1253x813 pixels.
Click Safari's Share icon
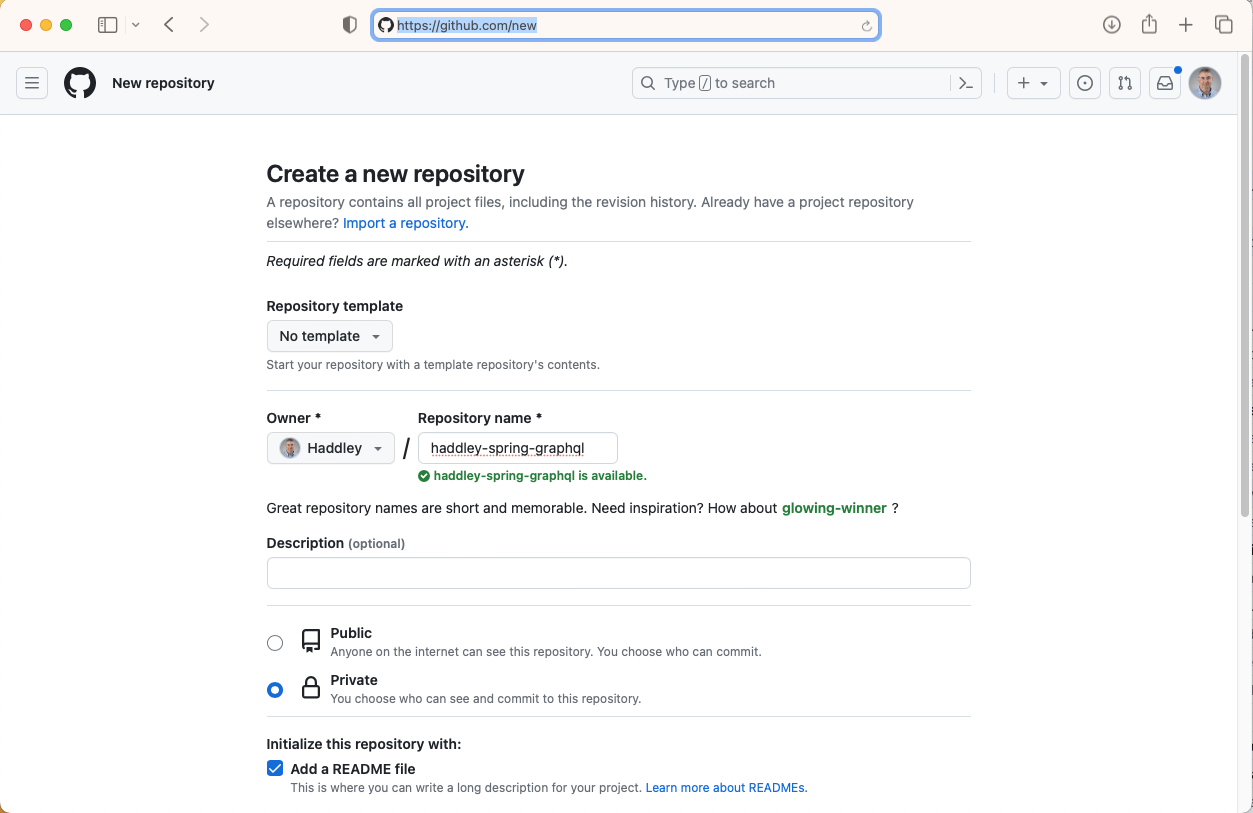[1149, 25]
